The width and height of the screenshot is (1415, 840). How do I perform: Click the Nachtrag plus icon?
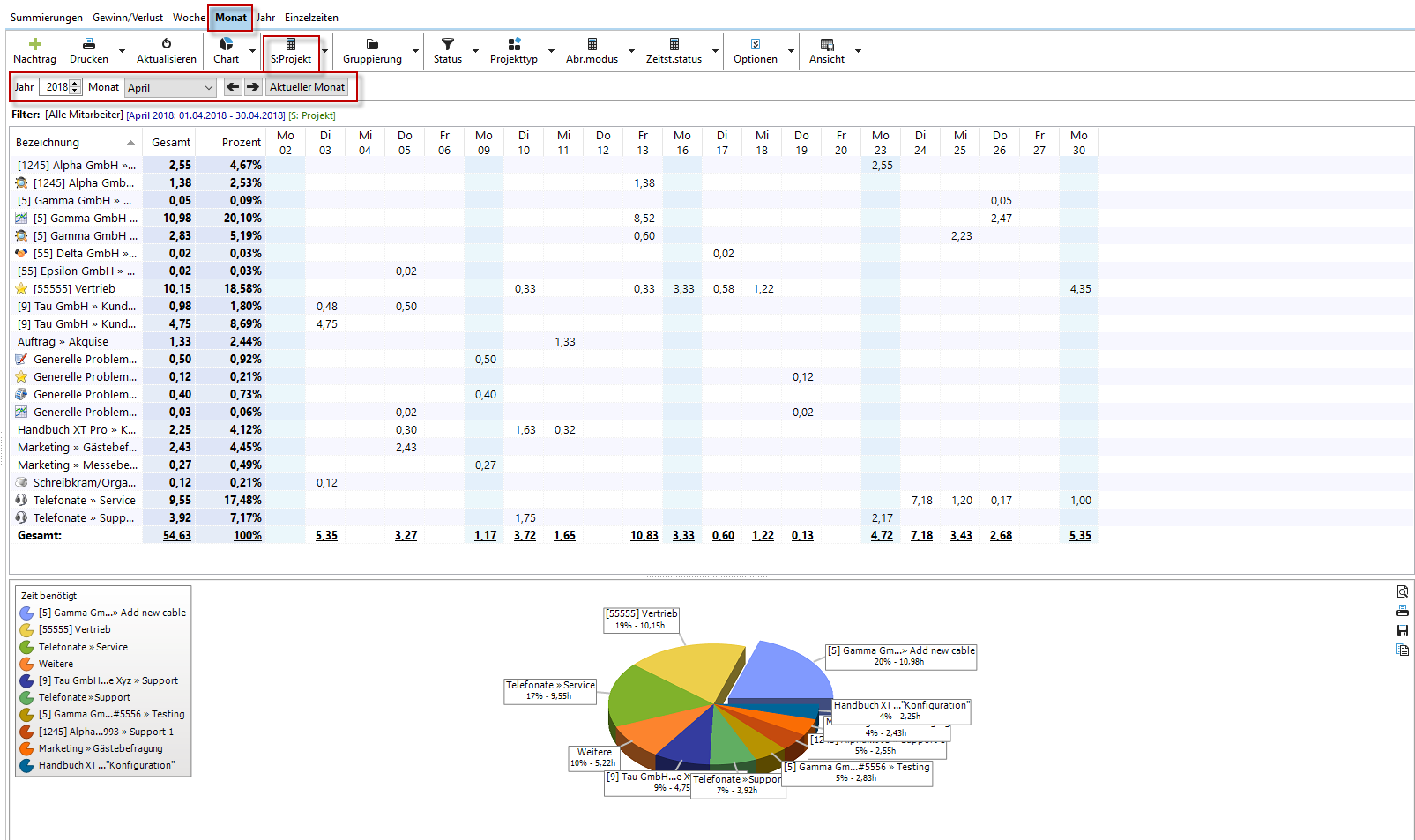click(35, 44)
